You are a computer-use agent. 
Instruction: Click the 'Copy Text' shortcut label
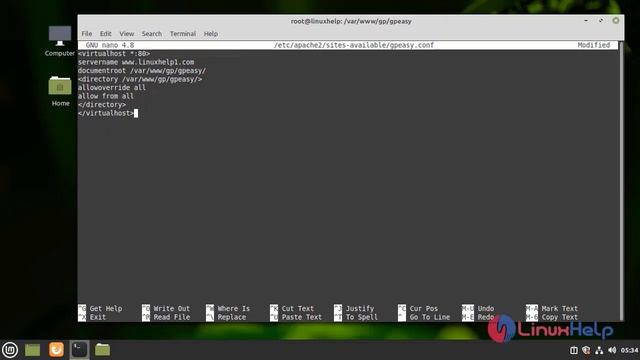point(560,317)
